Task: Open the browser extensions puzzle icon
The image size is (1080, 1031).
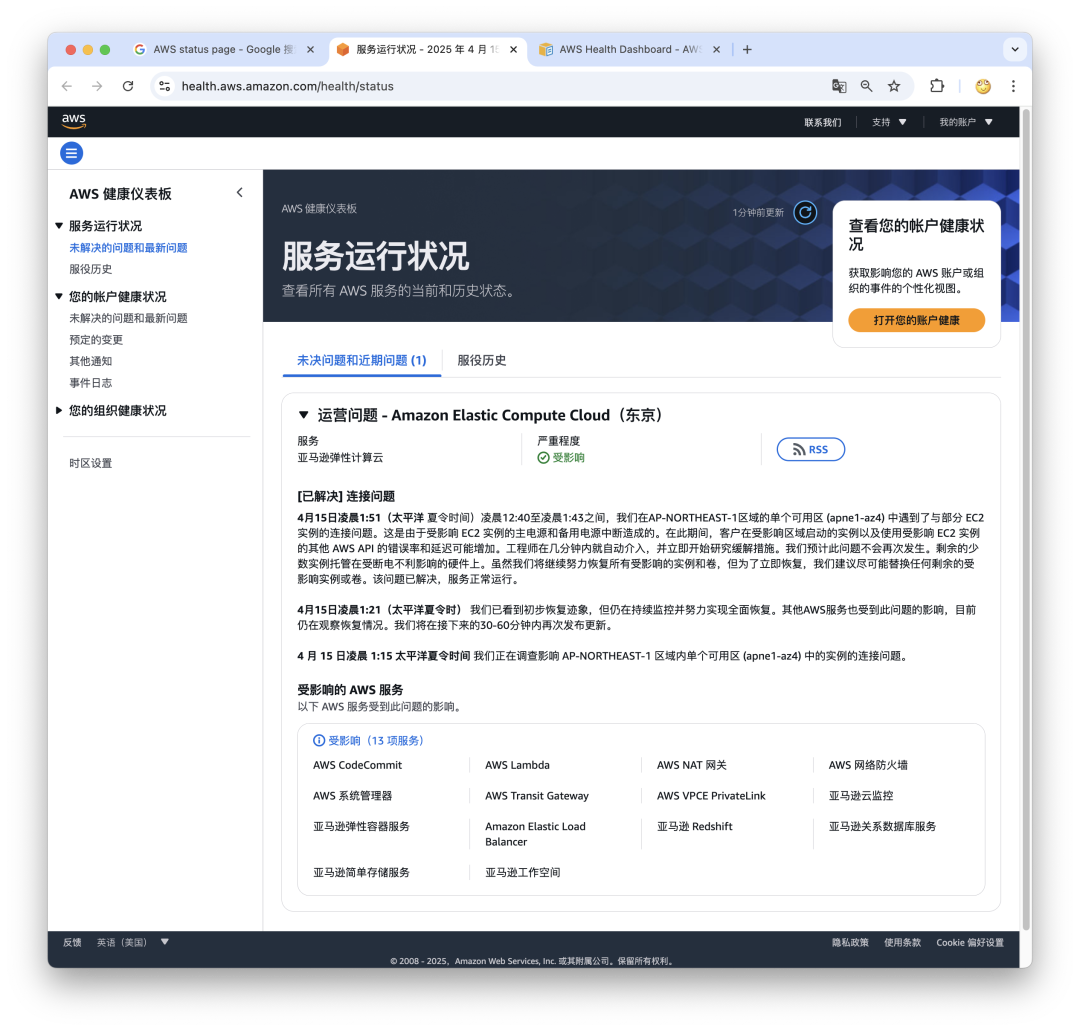Action: 937,86
